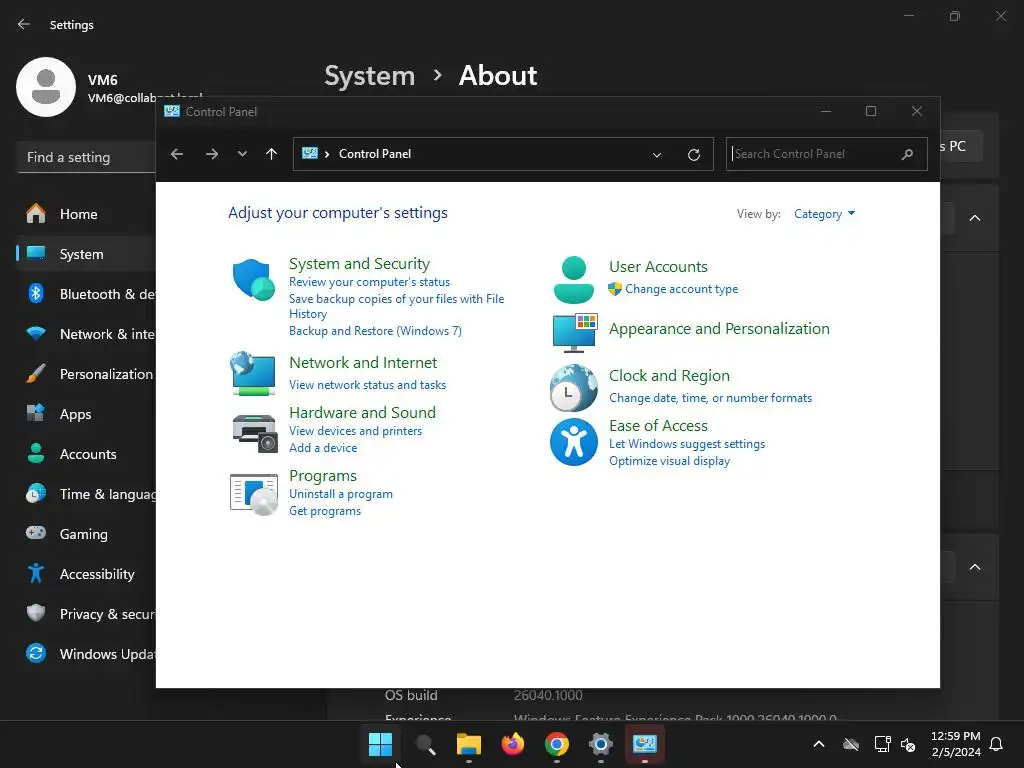Open Backup and Restore (Windows 7)
This screenshot has height=768, width=1024.
pos(376,331)
